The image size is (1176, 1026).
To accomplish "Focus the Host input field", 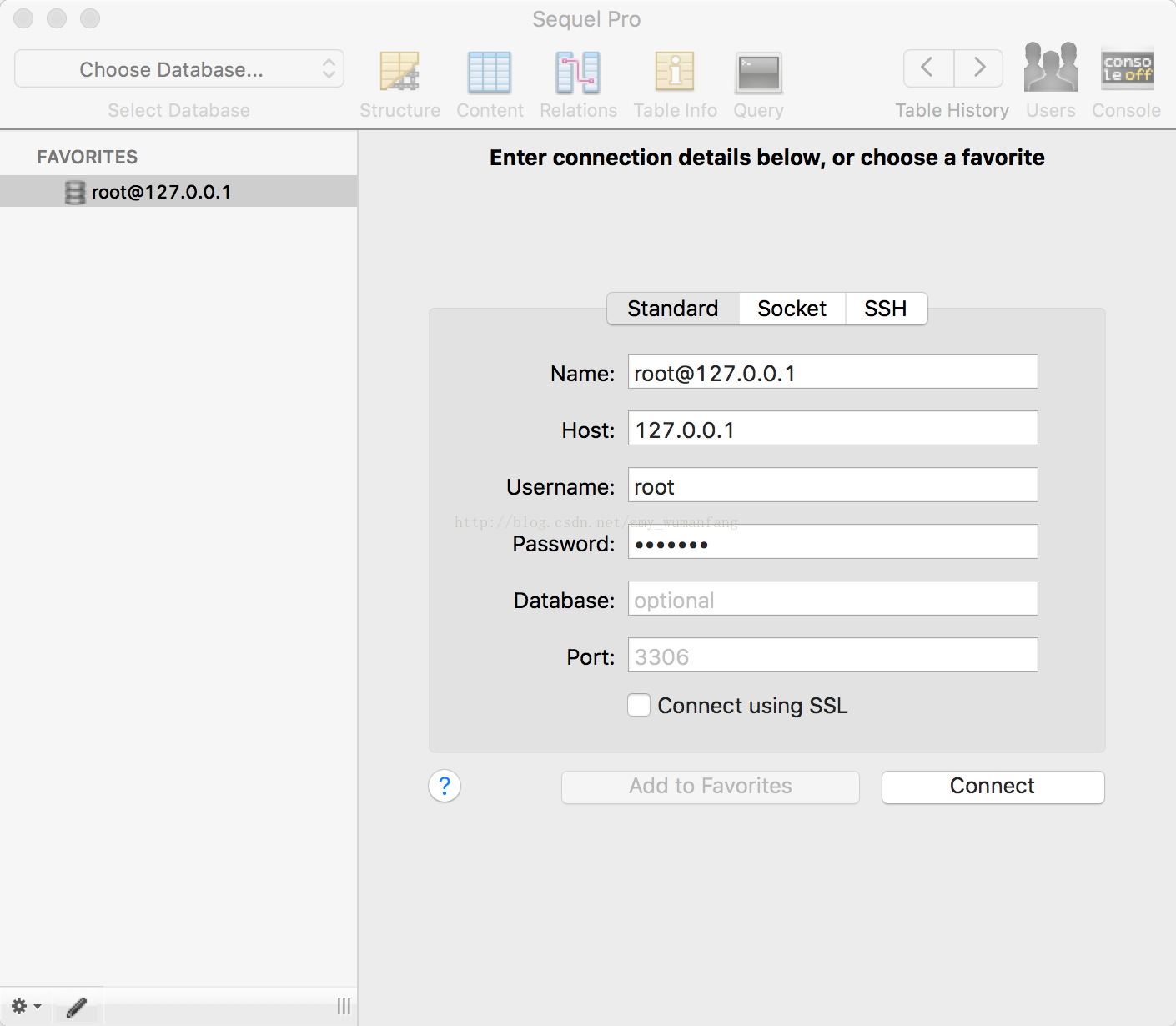I will [833, 429].
